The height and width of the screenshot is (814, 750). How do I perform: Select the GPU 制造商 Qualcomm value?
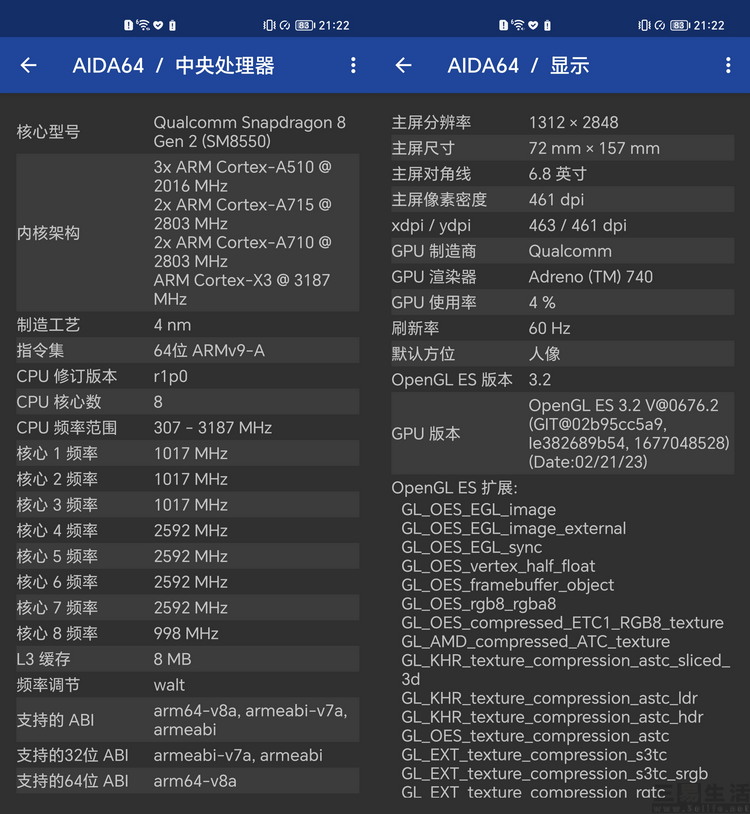pos(570,251)
